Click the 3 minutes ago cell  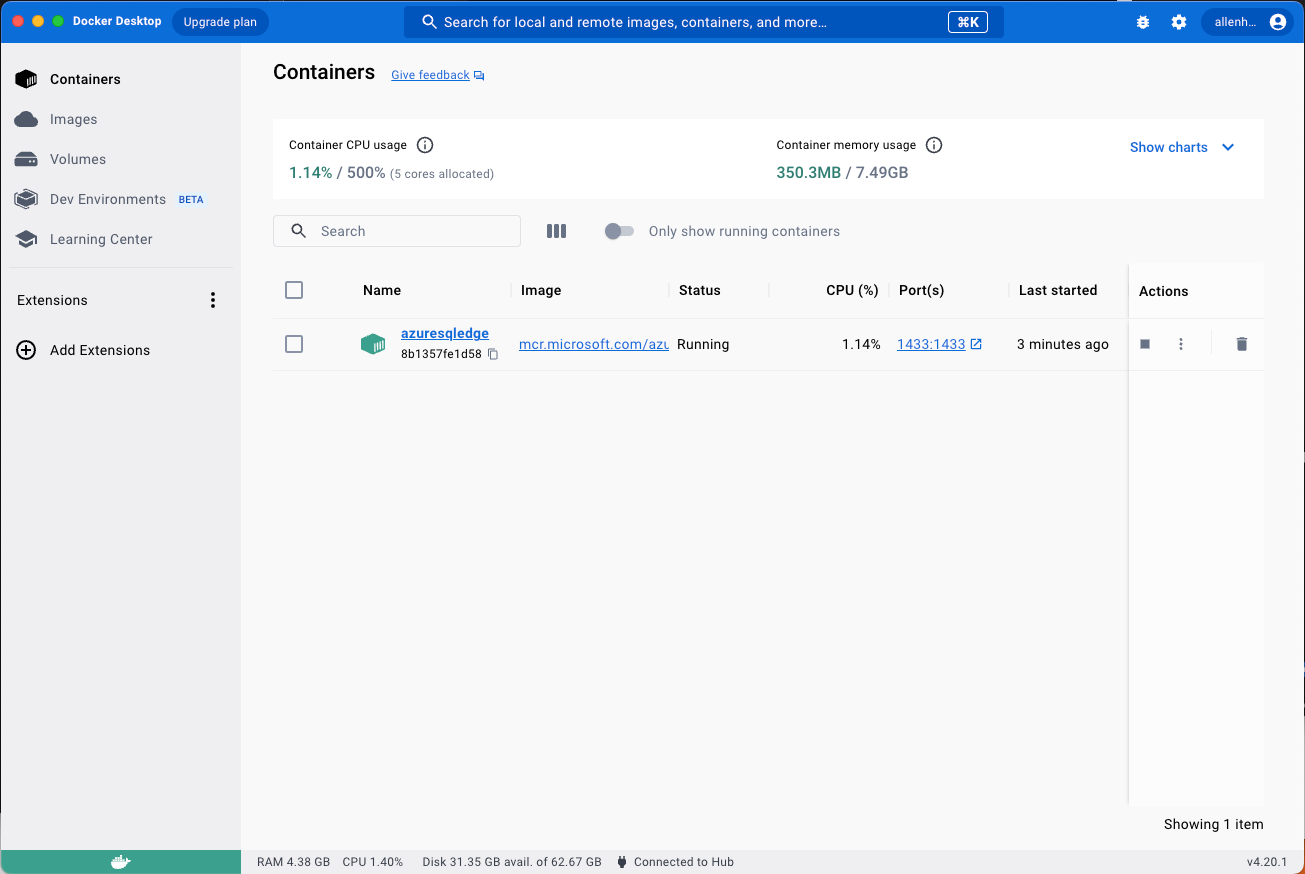pos(1063,344)
